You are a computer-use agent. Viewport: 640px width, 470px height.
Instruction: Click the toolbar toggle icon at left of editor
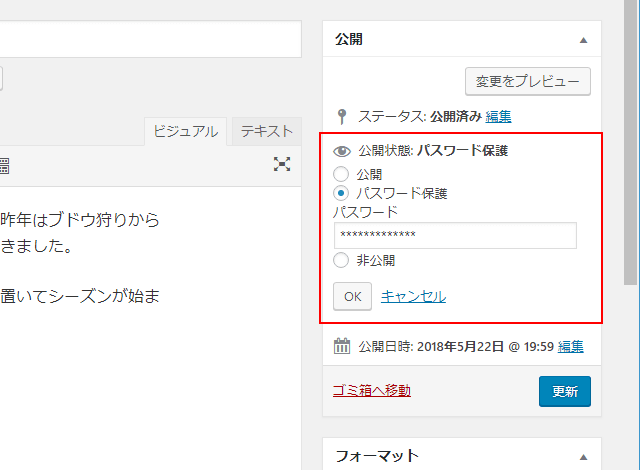click(4, 166)
